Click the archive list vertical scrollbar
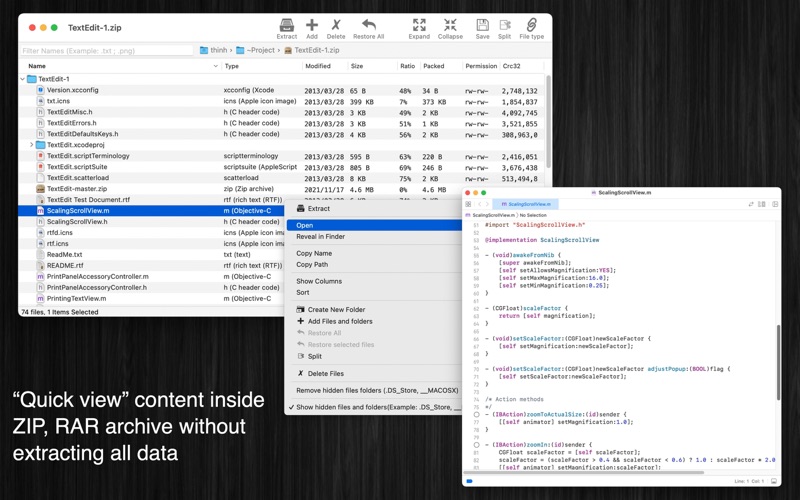The height and width of the screenshot is (500, 800). (548, 121)
